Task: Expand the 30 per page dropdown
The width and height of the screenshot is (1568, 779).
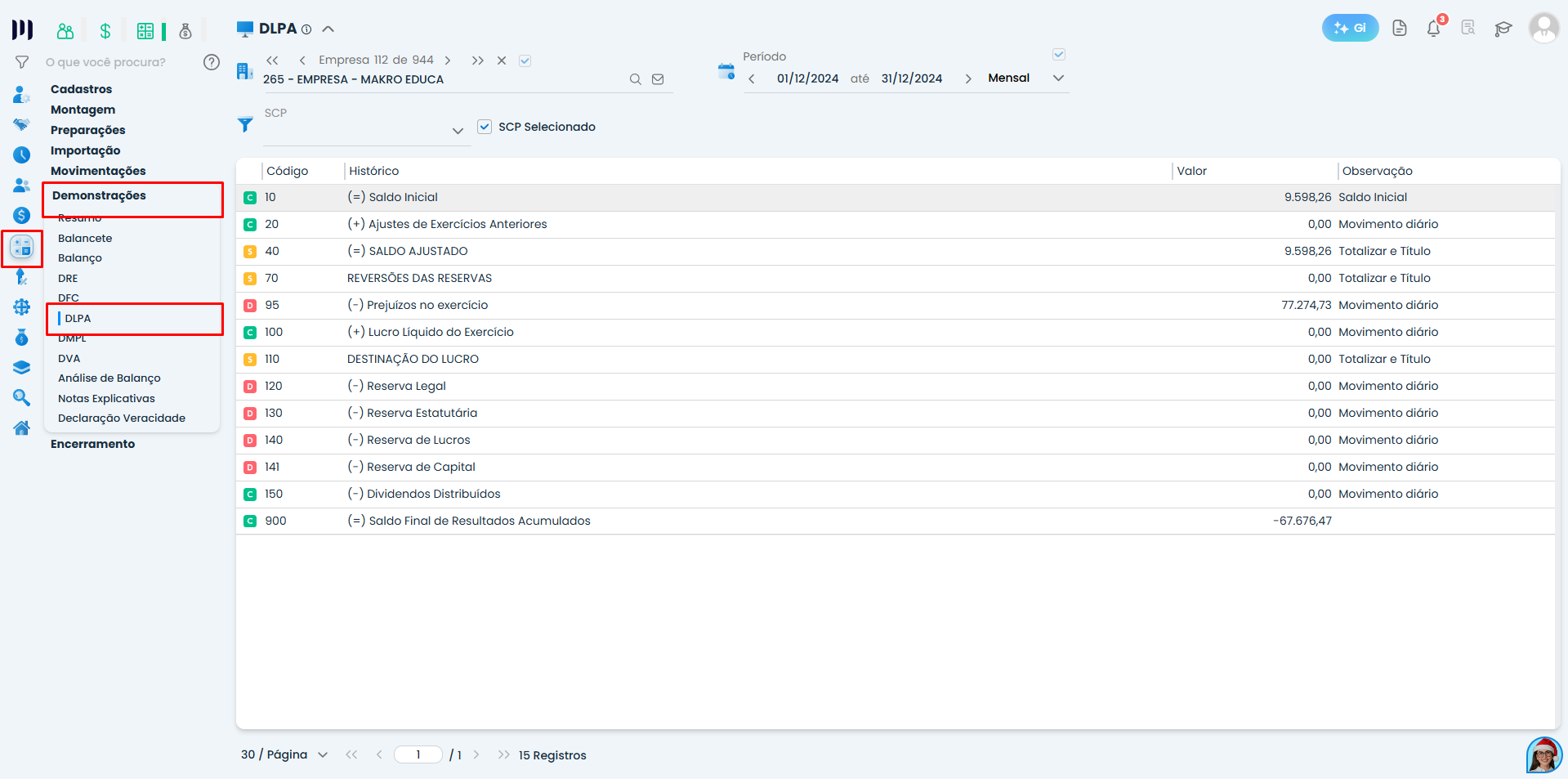Action: point(323,754)
